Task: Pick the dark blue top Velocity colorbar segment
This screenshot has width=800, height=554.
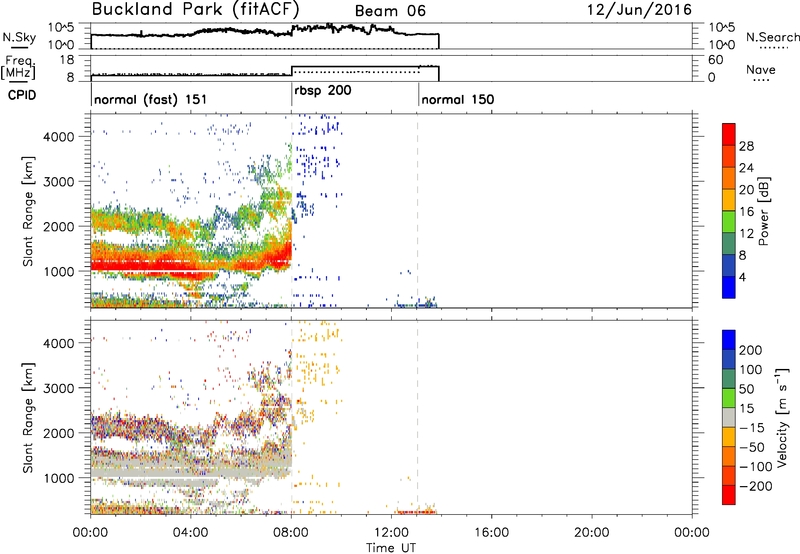Action: 729,340
